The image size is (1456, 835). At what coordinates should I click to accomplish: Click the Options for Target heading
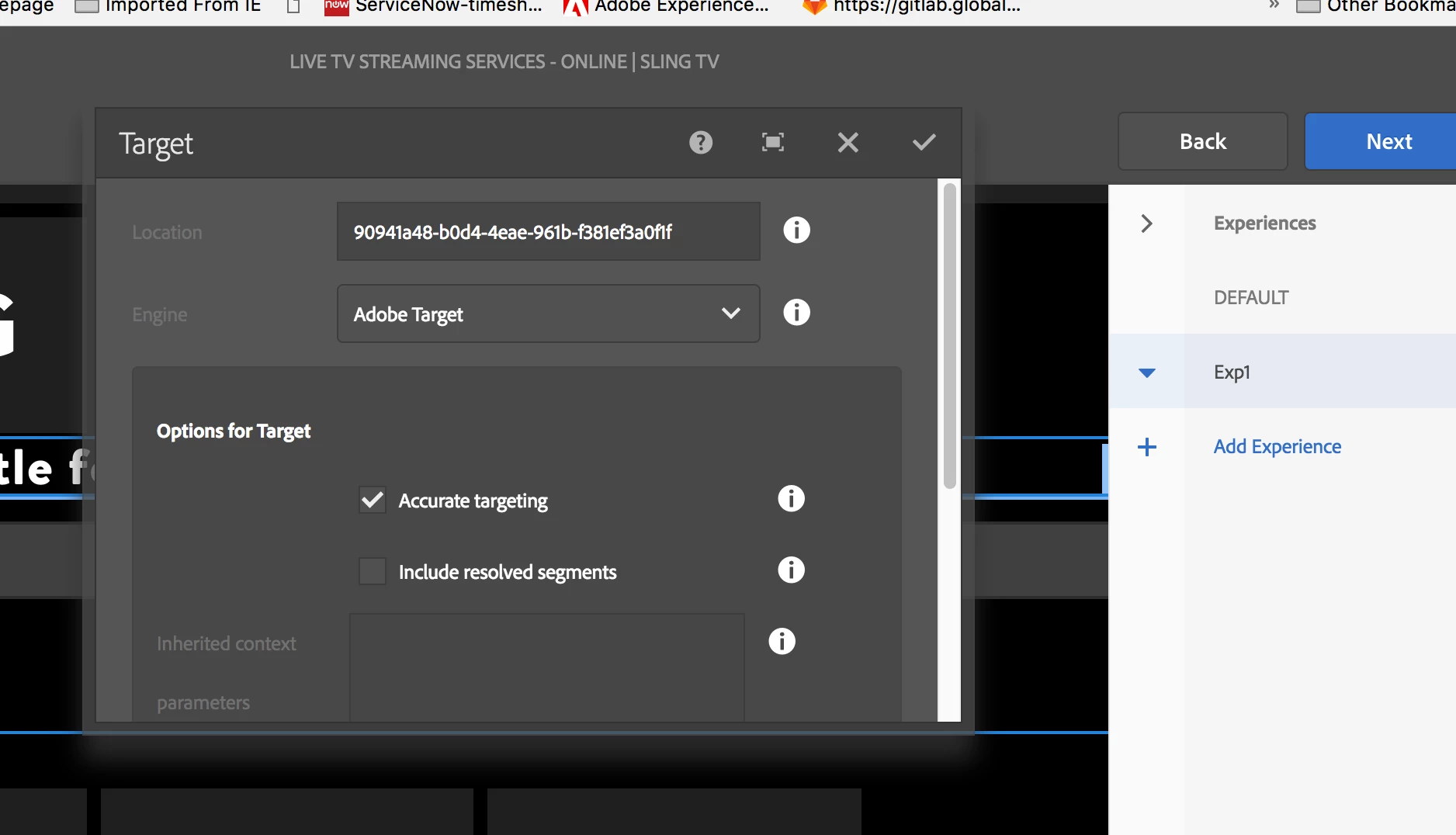pos(233,431)
